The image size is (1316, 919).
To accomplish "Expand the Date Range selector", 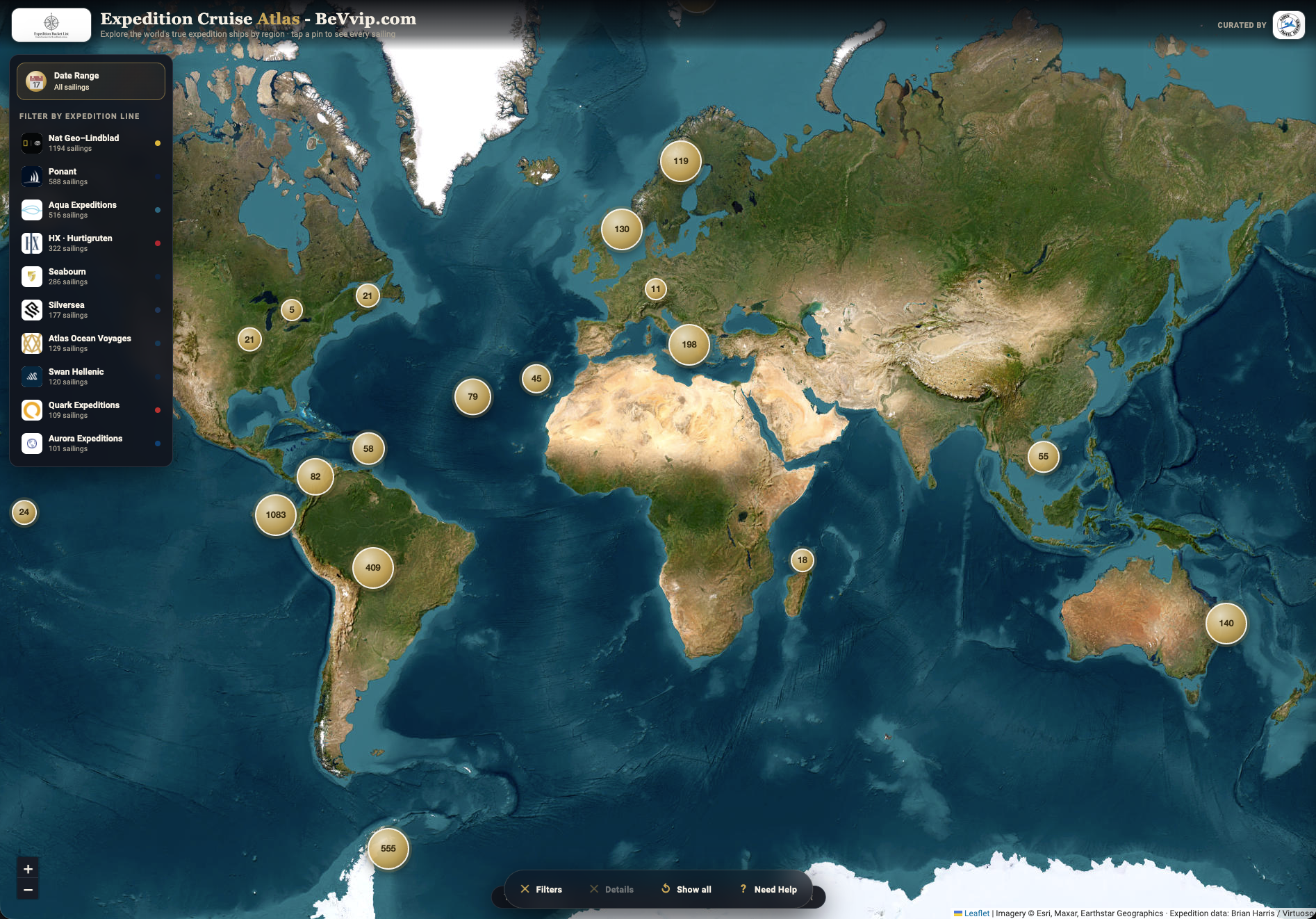I will tap(91, 81).
